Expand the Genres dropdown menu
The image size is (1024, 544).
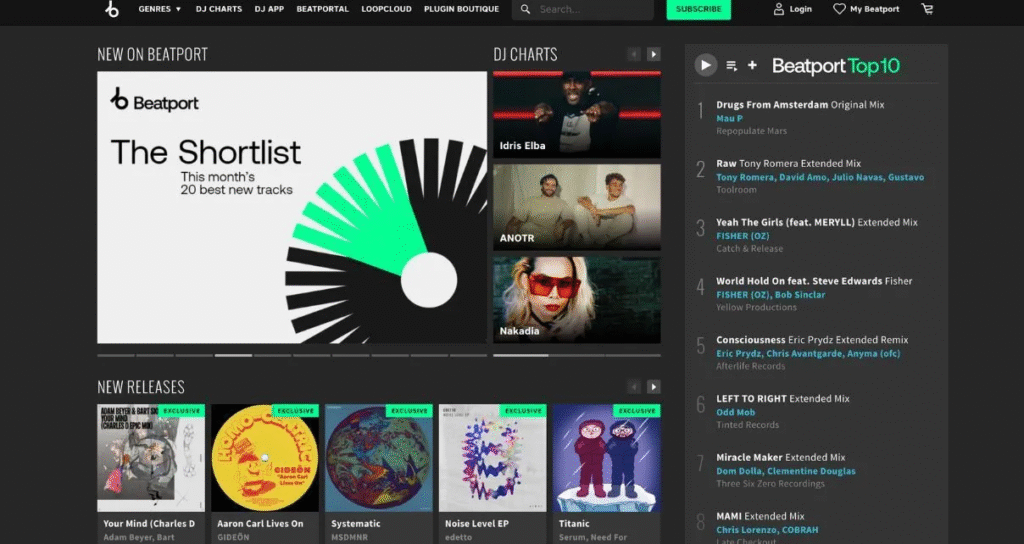tap(160, 9)
